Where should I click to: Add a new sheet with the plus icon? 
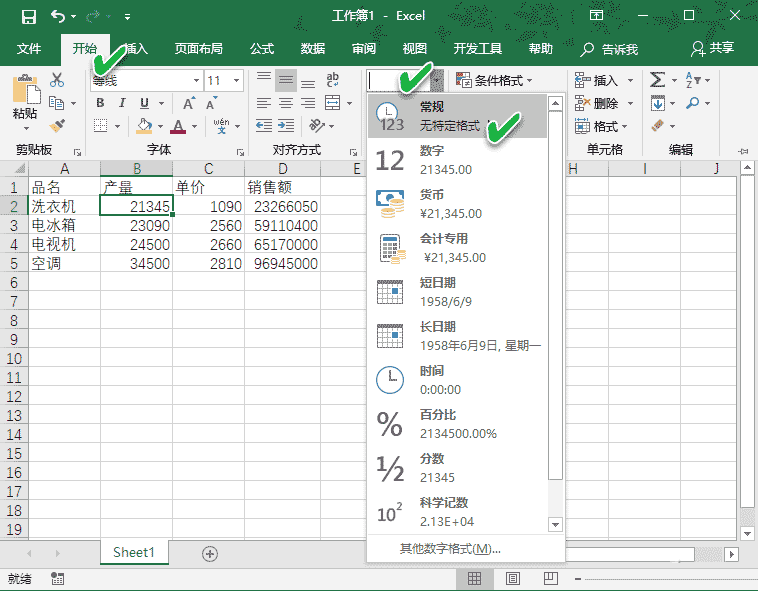pos(210,553)
